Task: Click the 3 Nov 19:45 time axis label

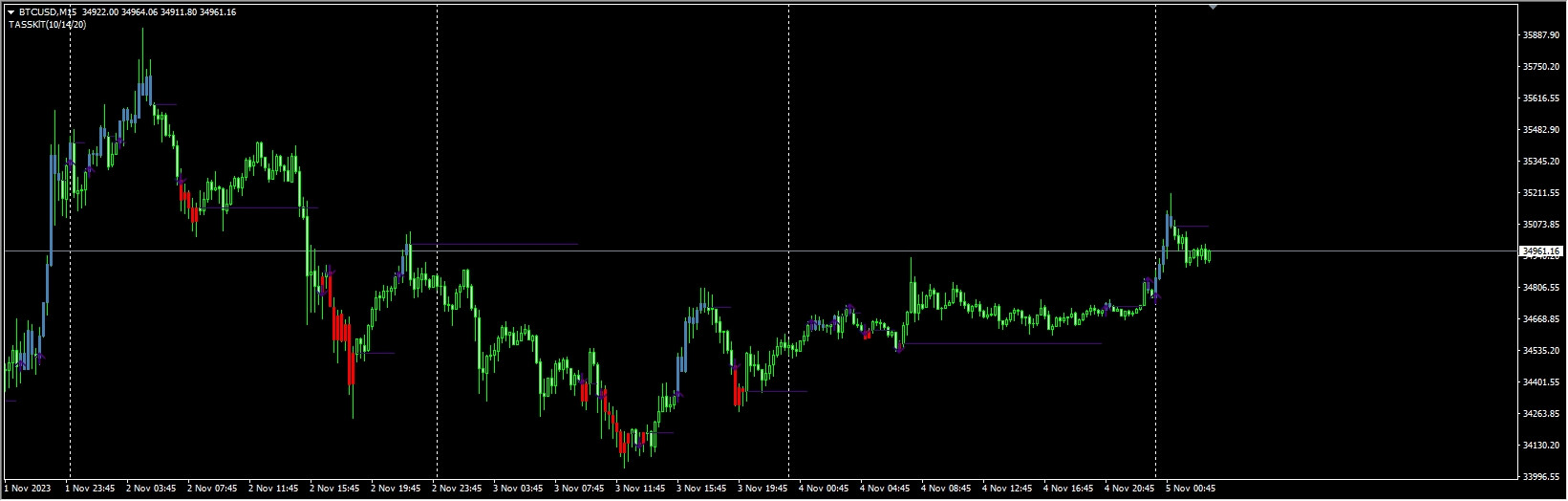Action: point(763,489)
